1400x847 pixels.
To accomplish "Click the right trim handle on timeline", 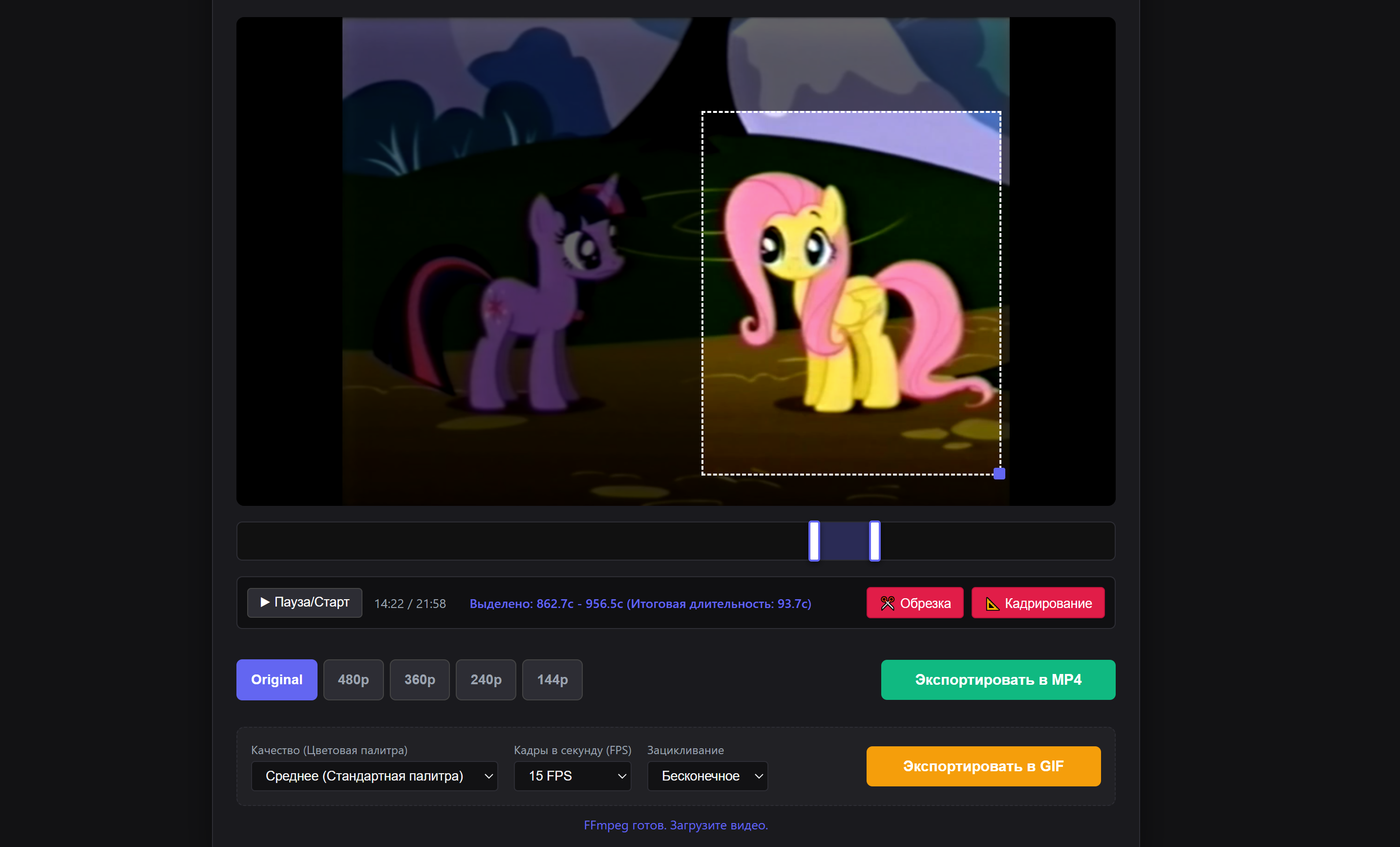I will [x=875, y=541].
